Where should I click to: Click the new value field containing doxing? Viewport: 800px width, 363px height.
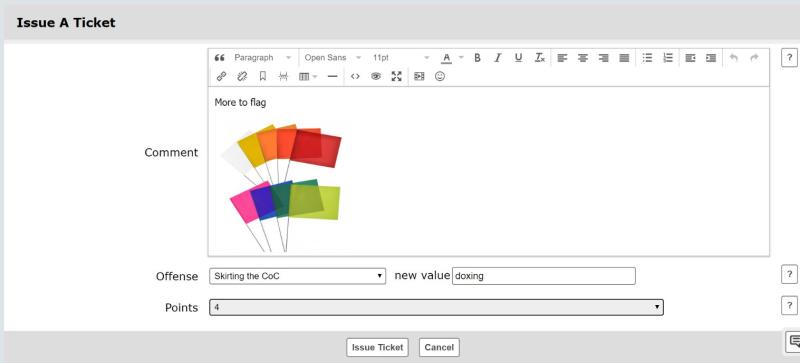pos(544,276)
